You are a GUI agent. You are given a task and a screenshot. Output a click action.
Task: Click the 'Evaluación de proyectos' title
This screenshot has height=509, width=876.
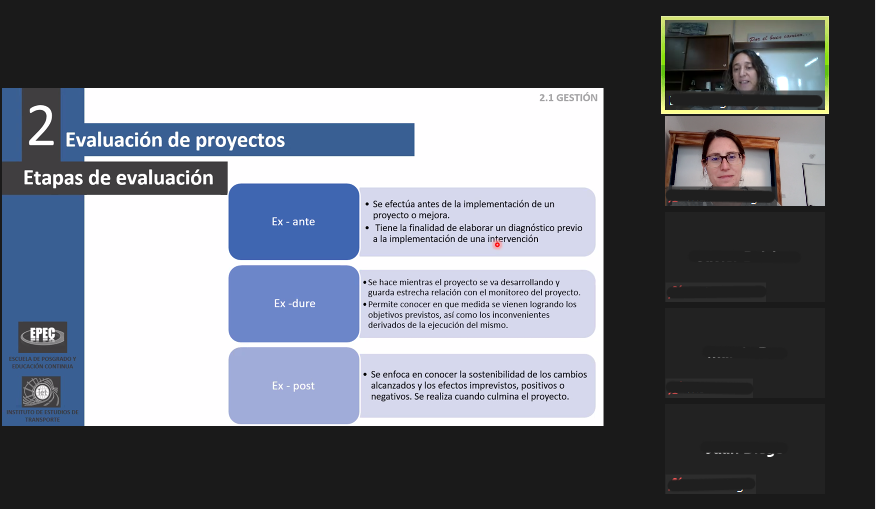(175, 140)
